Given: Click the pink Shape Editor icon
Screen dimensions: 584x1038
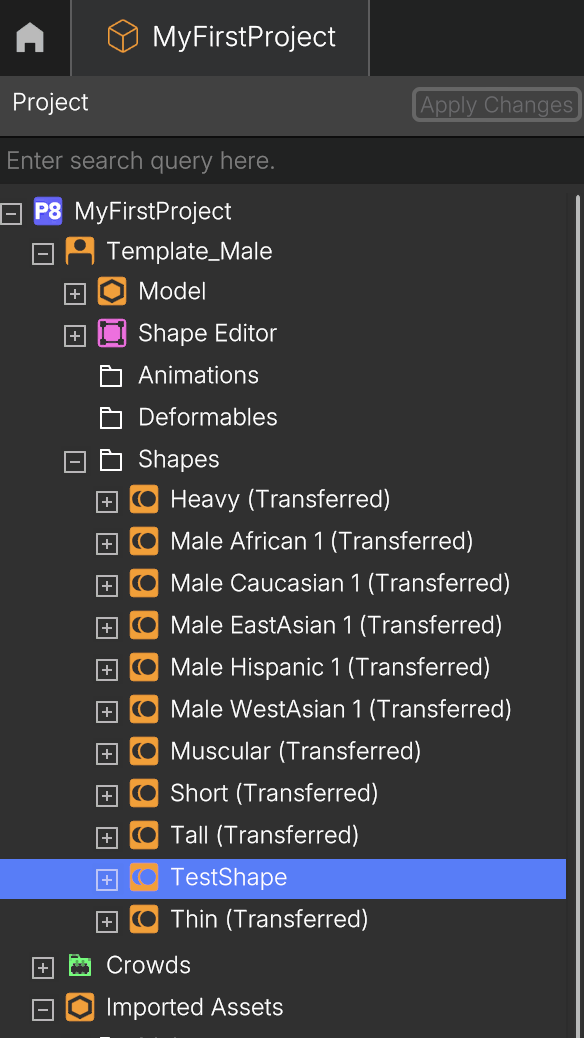Looking at the screenshot, I should 112,333.
